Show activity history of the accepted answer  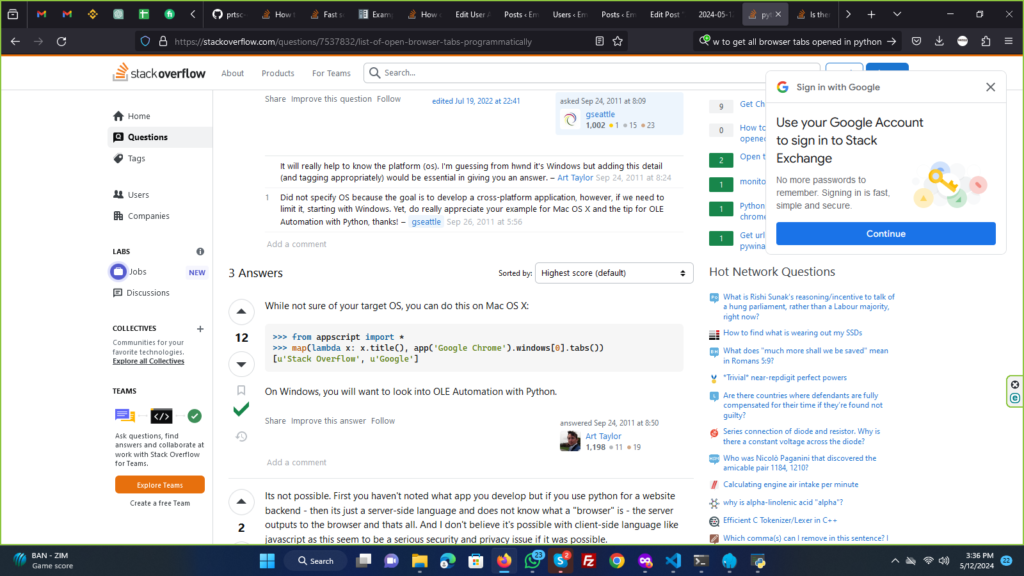[241, 436]
